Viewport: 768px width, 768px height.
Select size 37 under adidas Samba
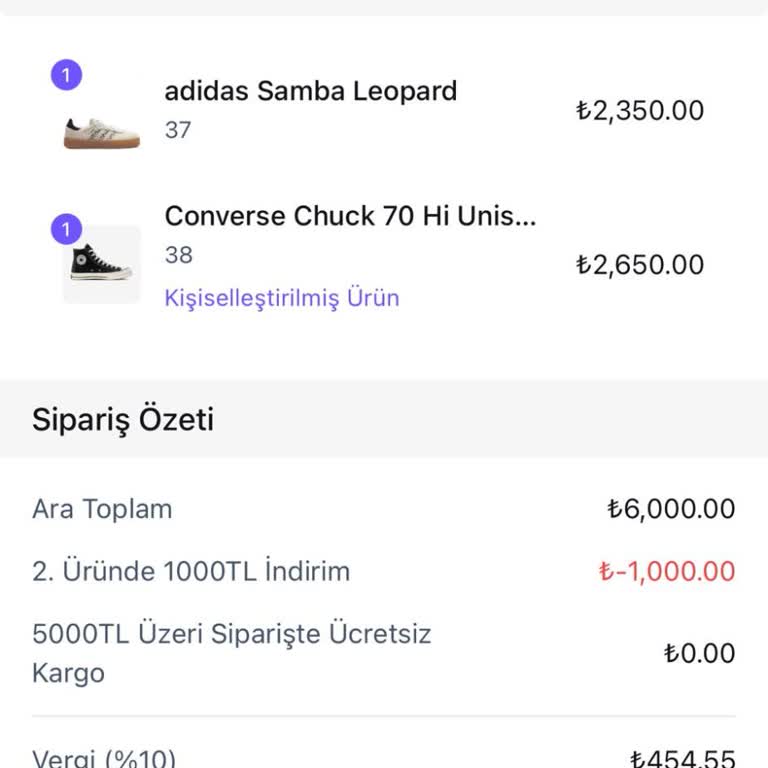coord(178,130)
